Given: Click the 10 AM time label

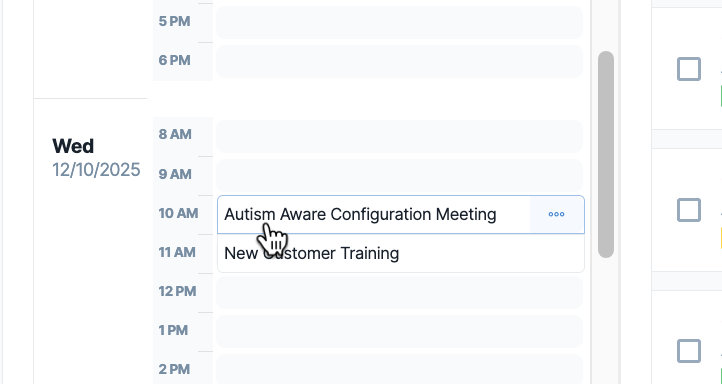Looking at the screenshot, I should pos(179,213).
